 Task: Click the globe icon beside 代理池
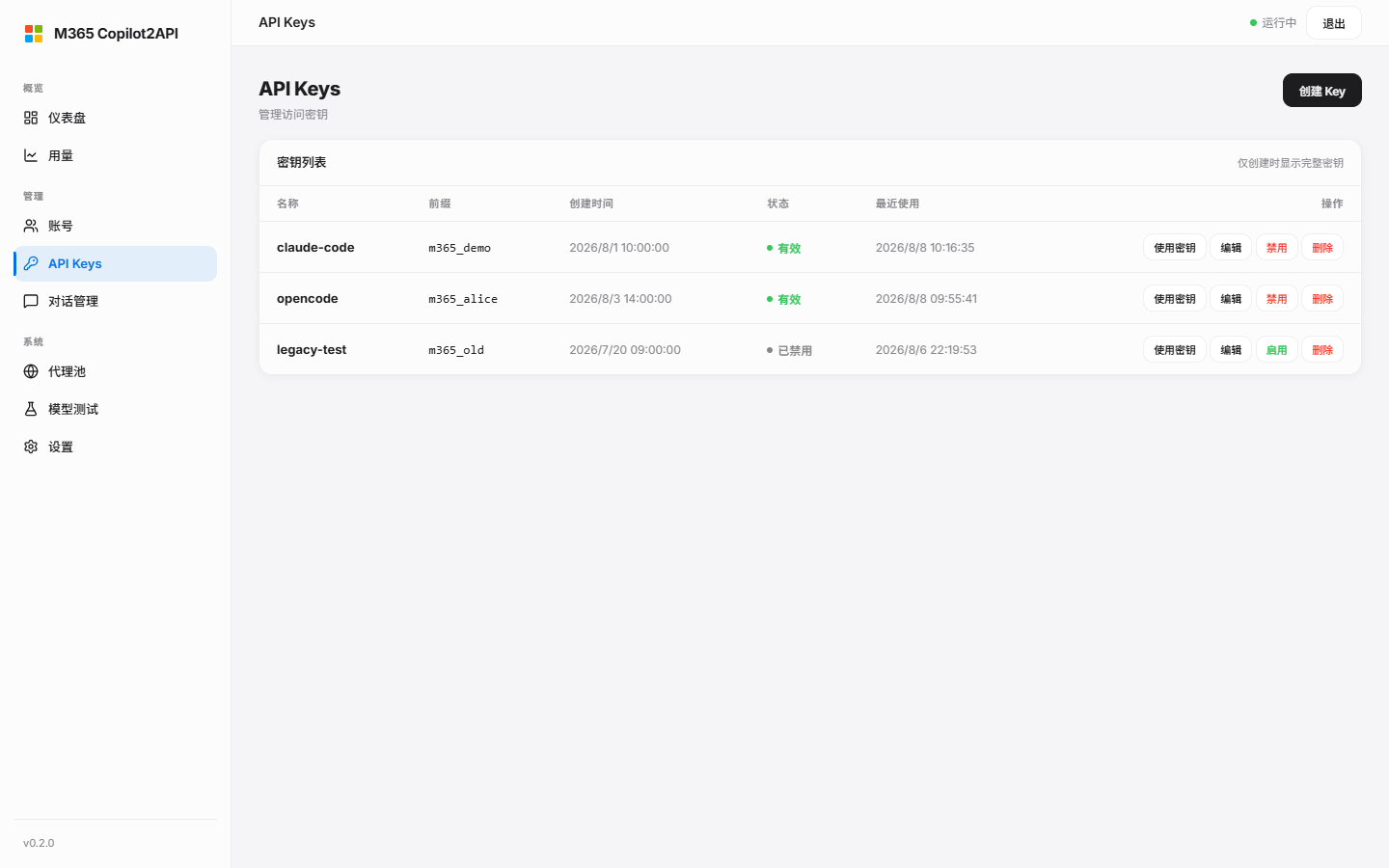point(31,371)
